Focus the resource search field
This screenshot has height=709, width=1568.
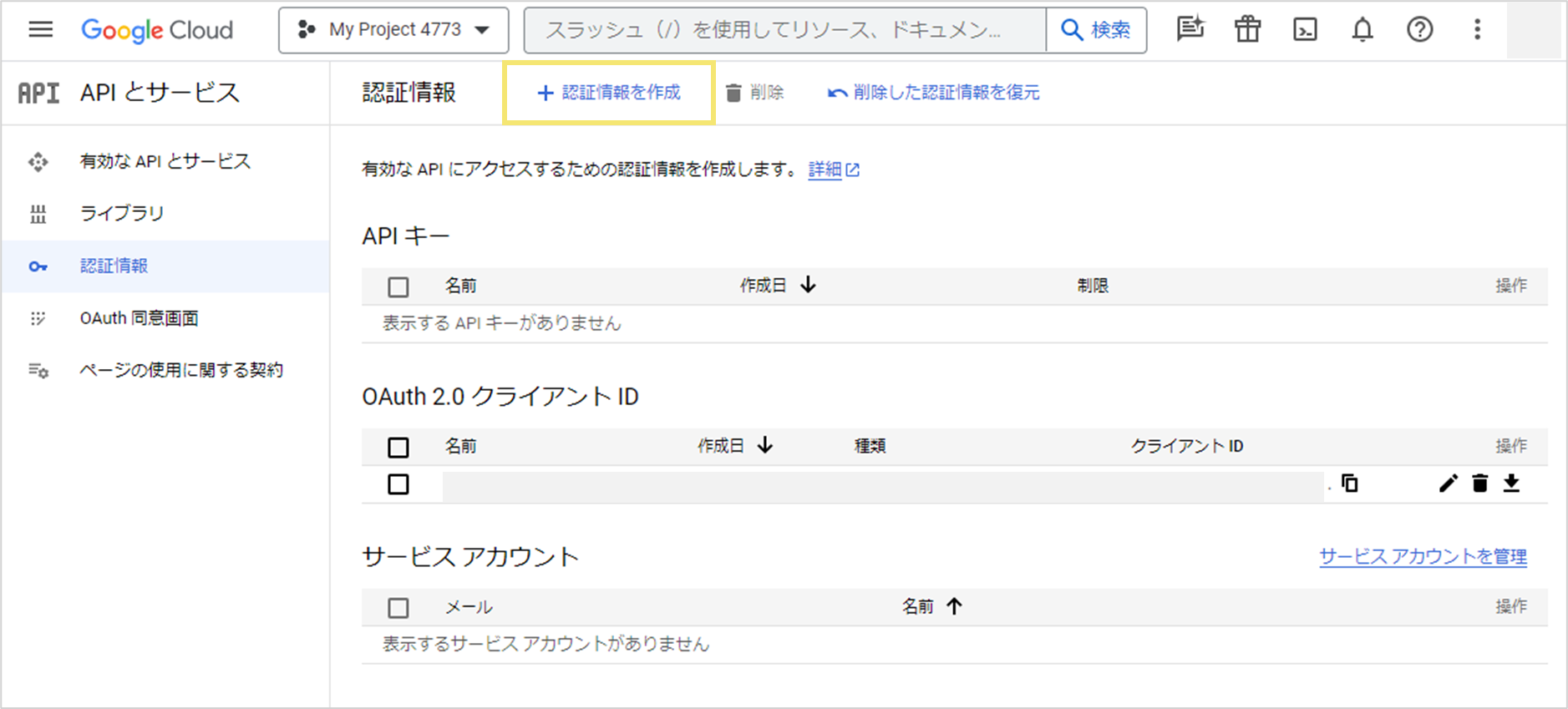(784, 30)
